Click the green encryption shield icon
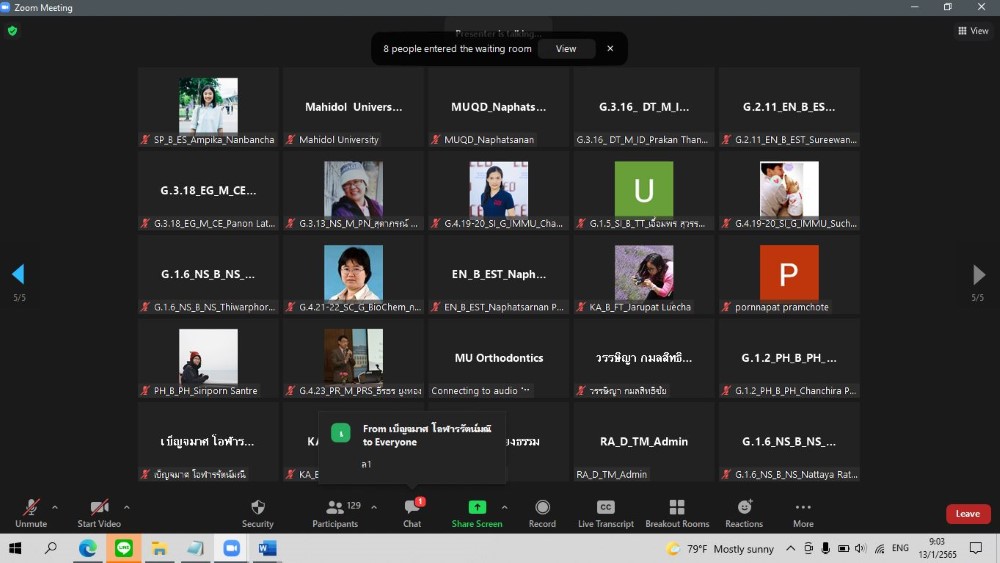Viewport: 1000px width, 563px height. (12, 31)
